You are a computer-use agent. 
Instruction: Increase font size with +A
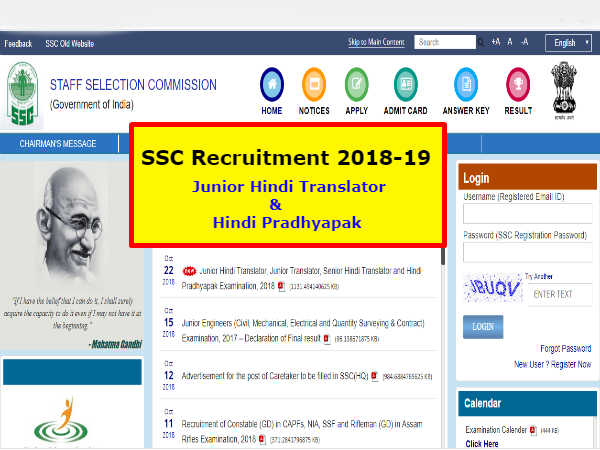coord(496,42)
